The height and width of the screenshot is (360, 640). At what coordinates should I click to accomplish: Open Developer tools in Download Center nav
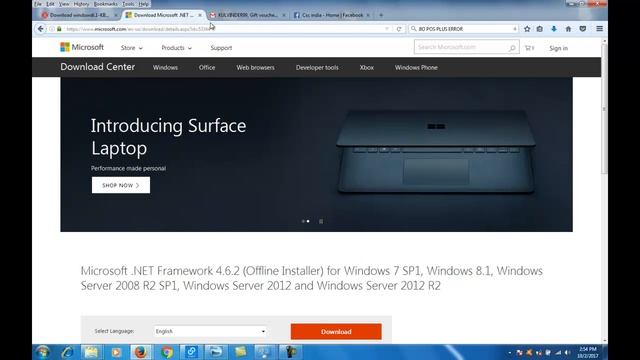point(317,67)
